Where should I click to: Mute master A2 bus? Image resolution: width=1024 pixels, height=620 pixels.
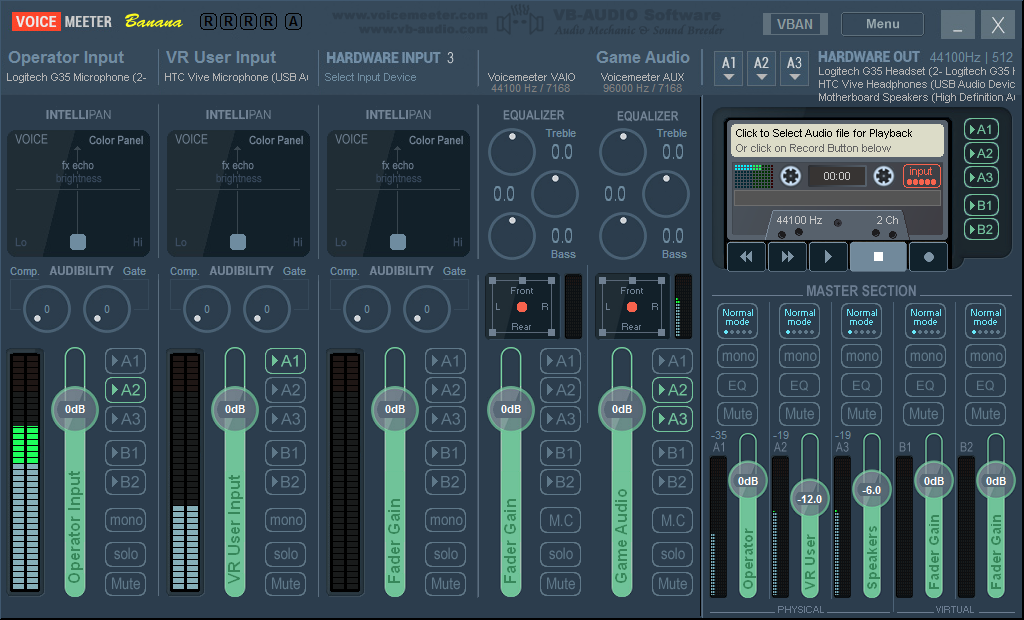(x=799, y=414)
